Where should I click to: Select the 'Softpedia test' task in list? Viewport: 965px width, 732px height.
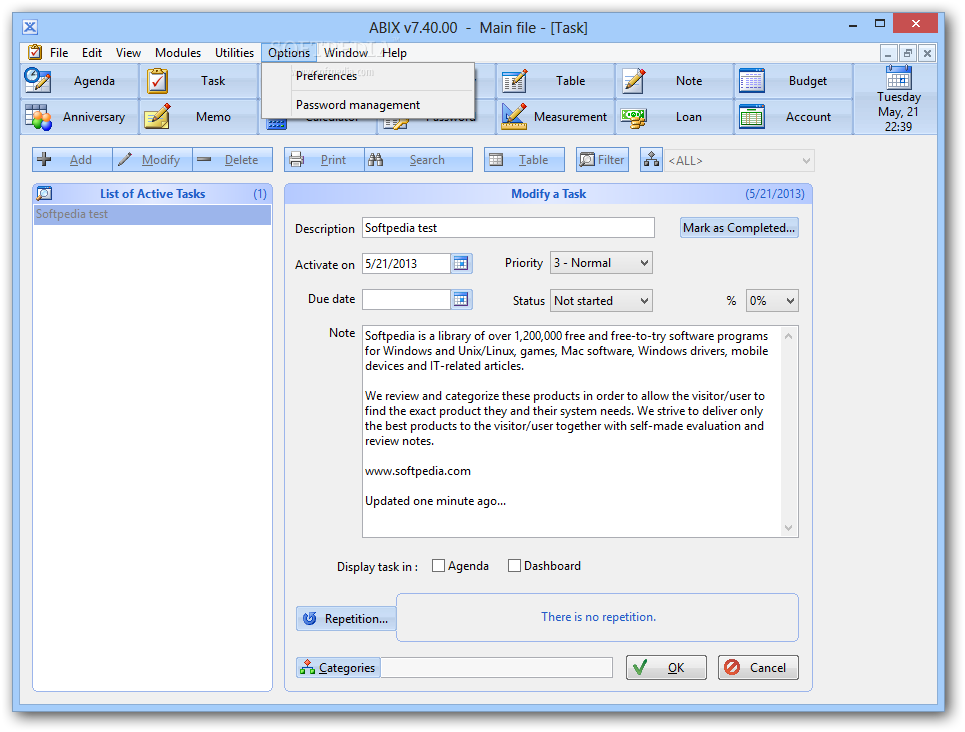[152, 214]
